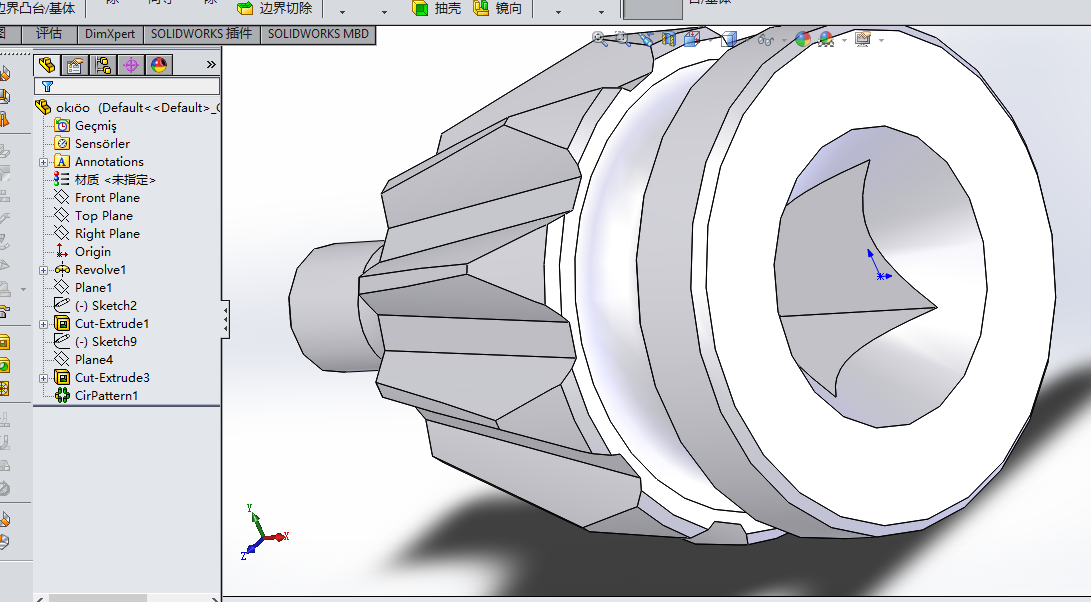Open the View Orientation dropdown arrow
The image size is (1091, 602).
pyautogui.click(x=710, y=40)
